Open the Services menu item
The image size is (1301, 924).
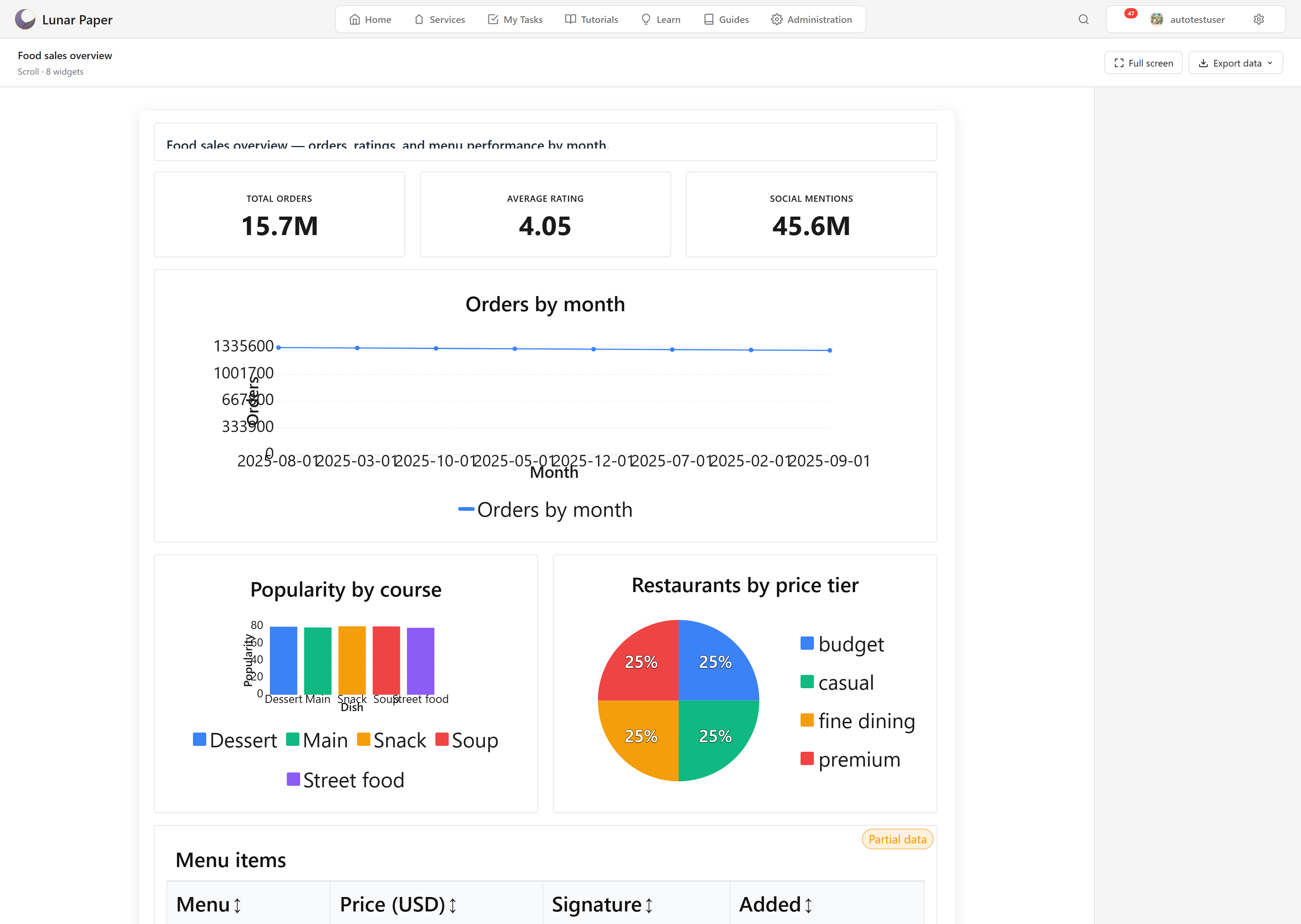point(440,19)
